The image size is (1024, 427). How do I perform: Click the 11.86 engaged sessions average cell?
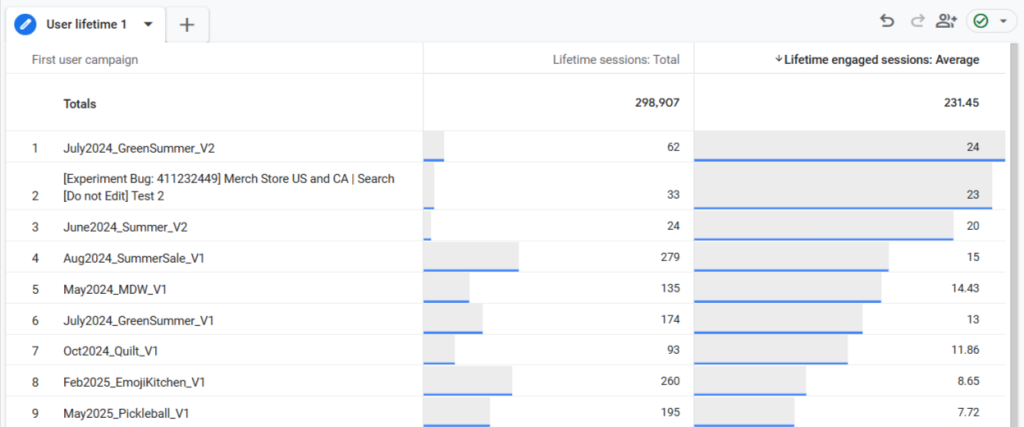point(964,350)
